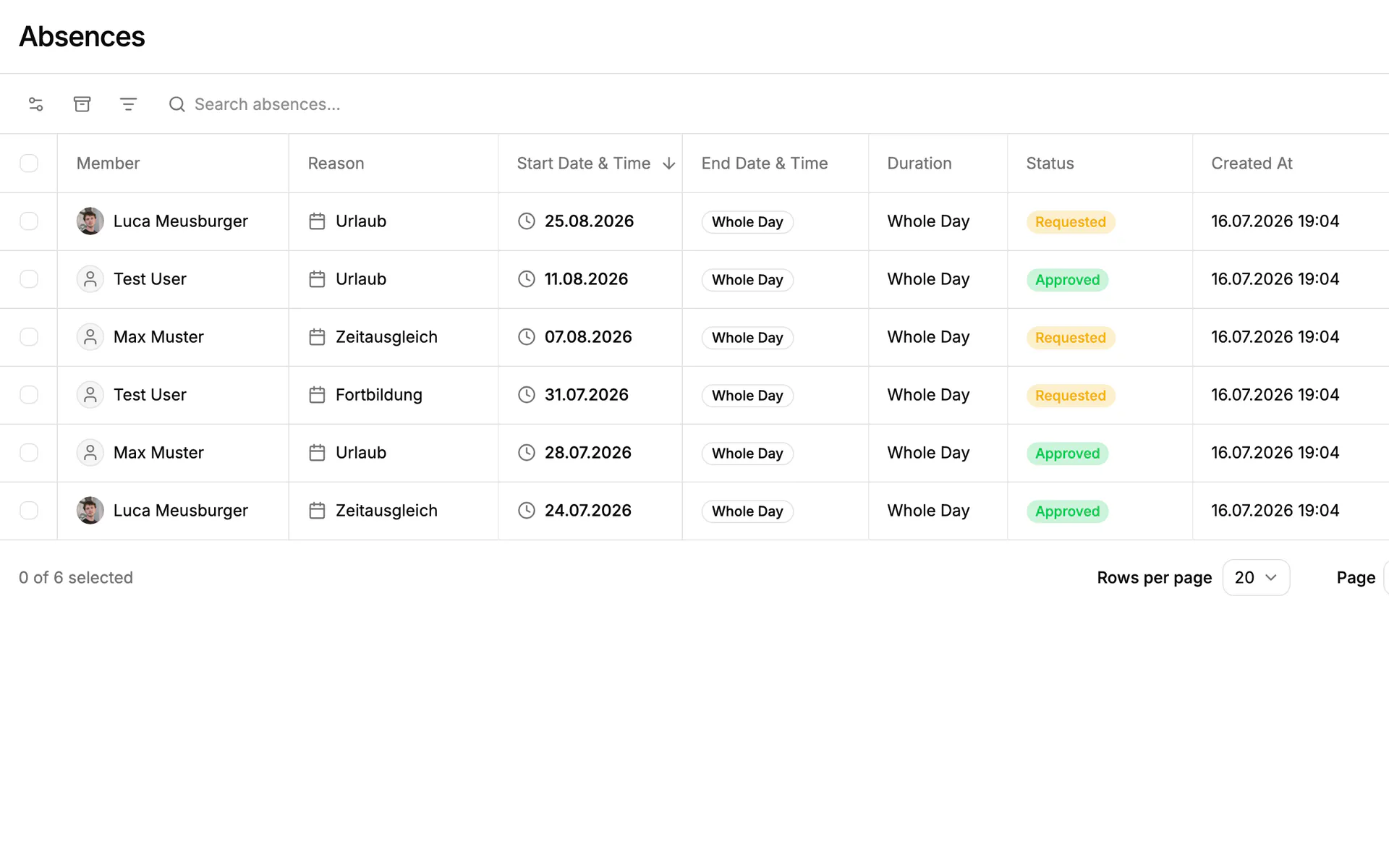Tick the checkbox for the Fortbildung row
The height and width of the screenshot is (868, 1389).
[x=29, y=395]
